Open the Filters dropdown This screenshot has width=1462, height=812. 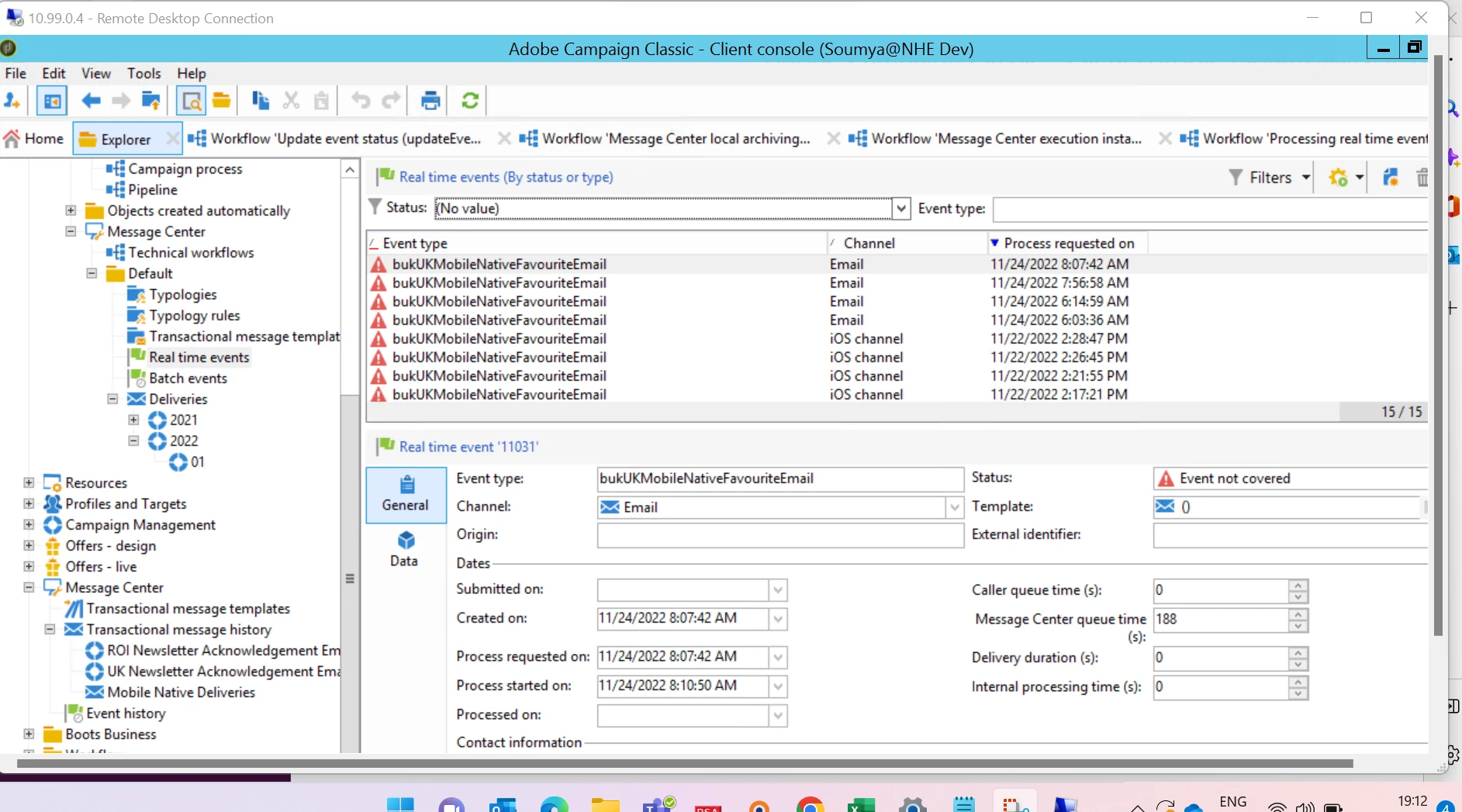click(x=1270, y=178)
